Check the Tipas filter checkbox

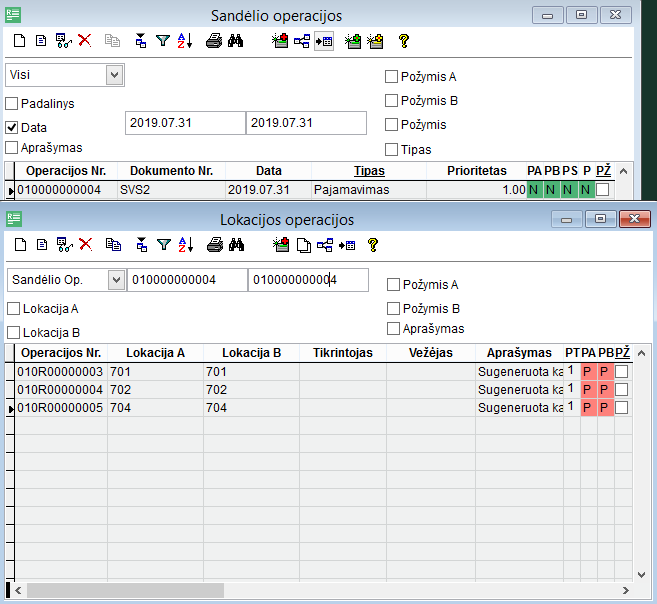(x=392, y=150)
